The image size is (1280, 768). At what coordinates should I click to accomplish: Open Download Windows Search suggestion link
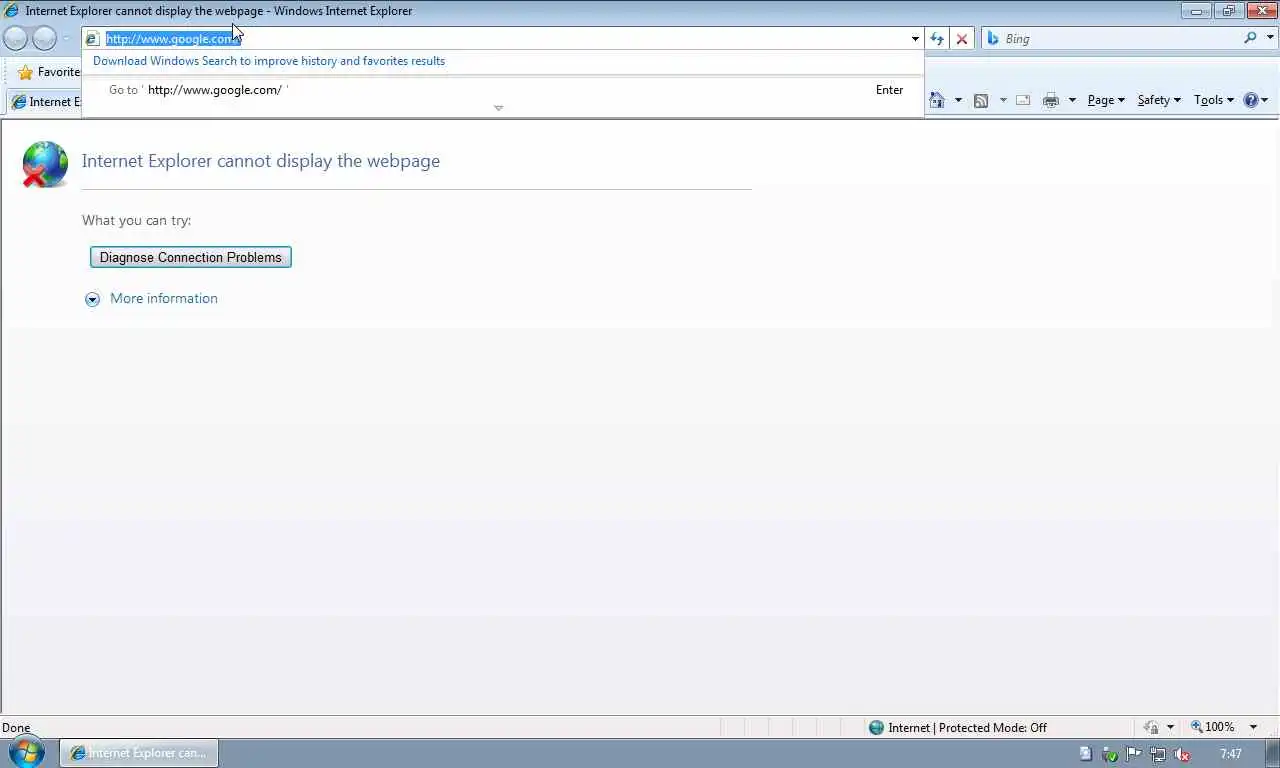tap(269, 61)
